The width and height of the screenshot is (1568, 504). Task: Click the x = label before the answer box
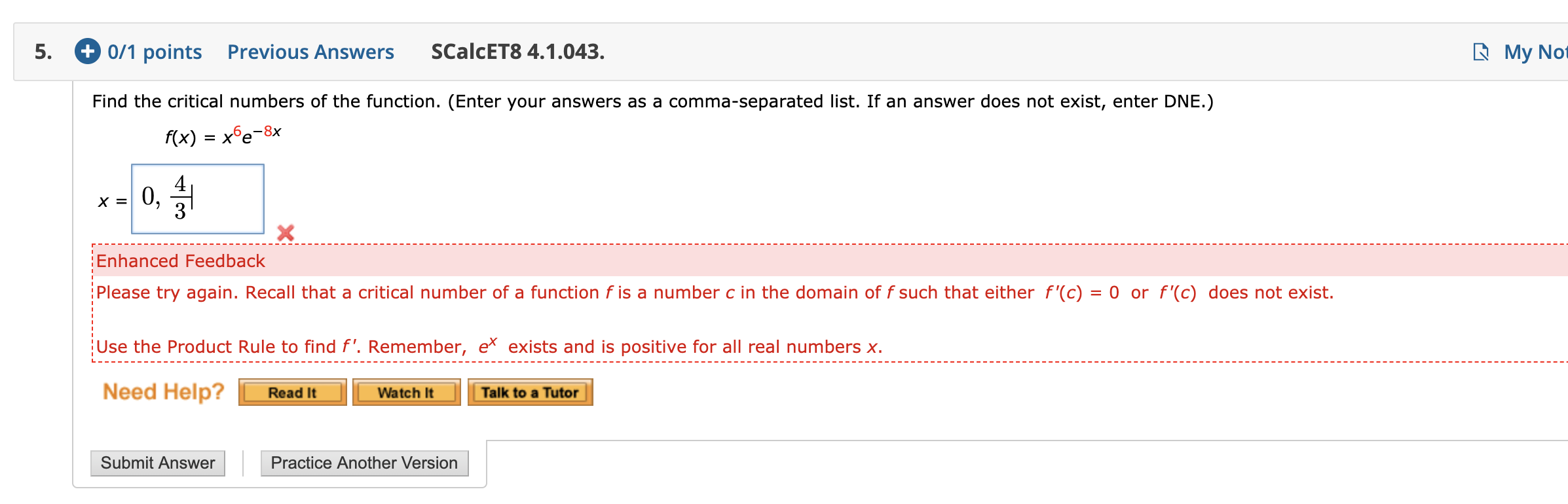pos(111,202)
